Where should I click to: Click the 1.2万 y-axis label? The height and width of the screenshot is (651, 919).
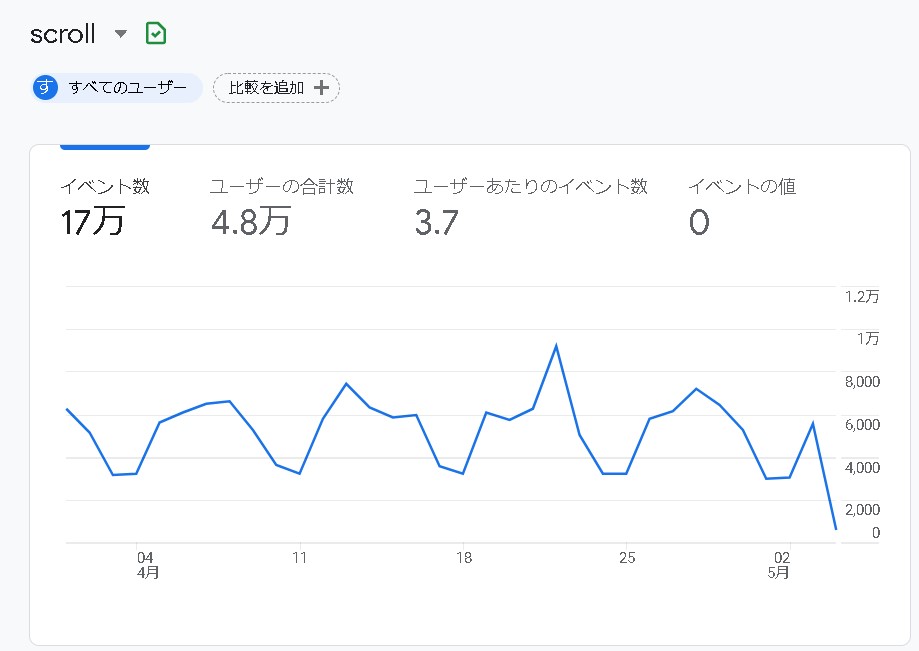tap(862, 297)
